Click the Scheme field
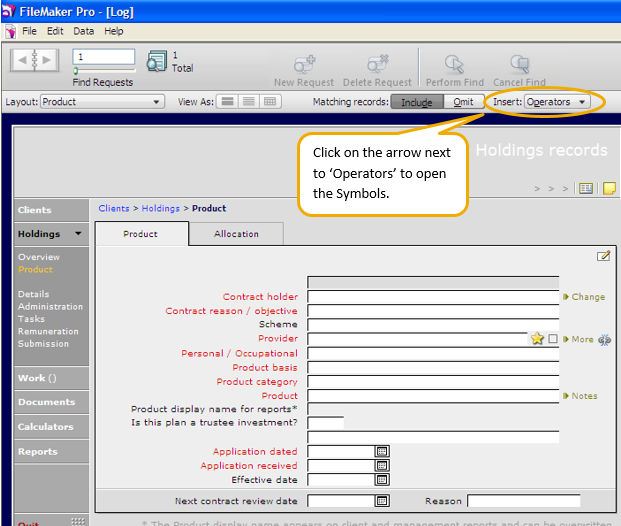Viewport: 621px width, 526px height. (x=433, y=325)
